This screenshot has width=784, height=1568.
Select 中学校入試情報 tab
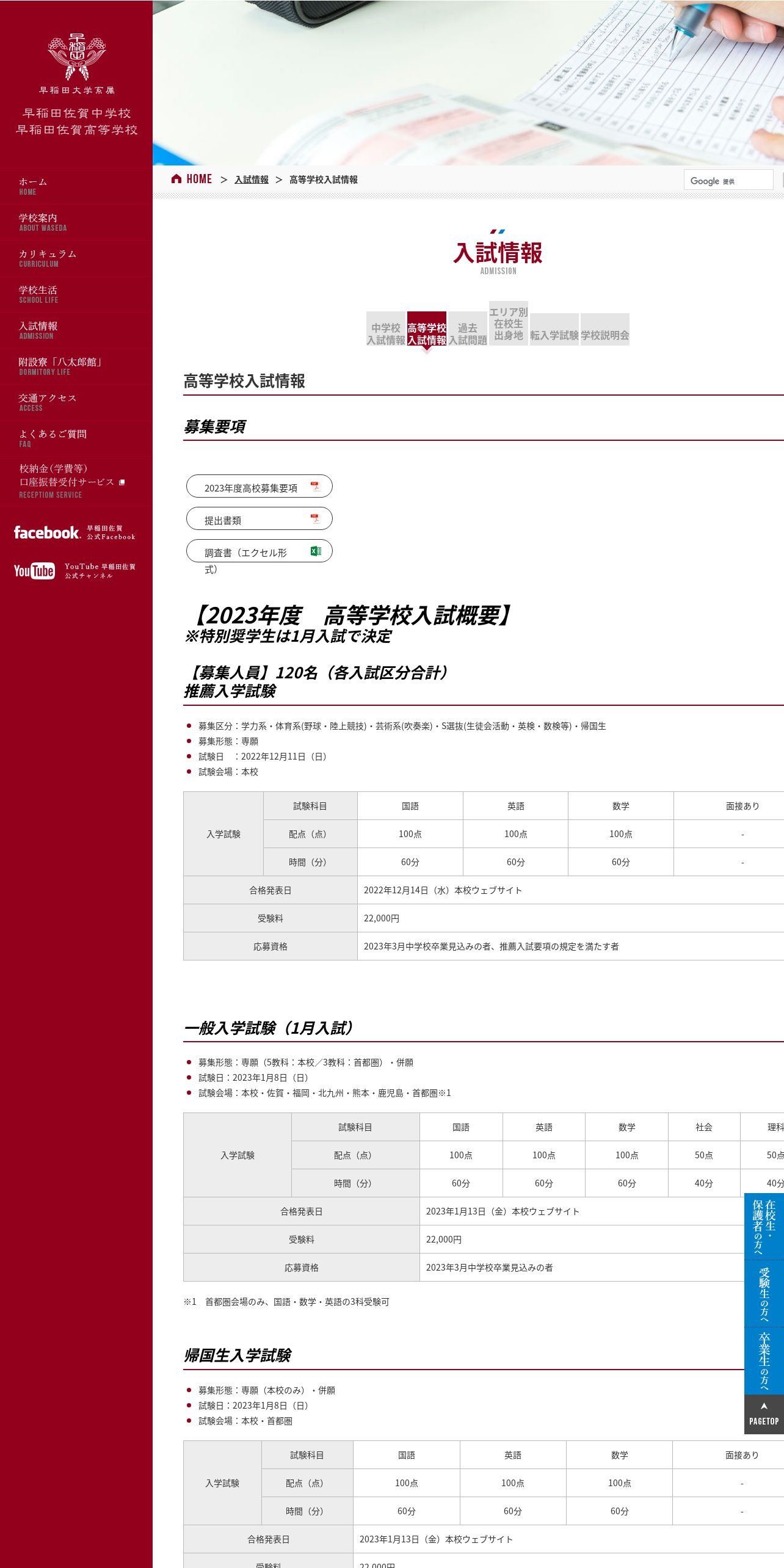[386, 329]
